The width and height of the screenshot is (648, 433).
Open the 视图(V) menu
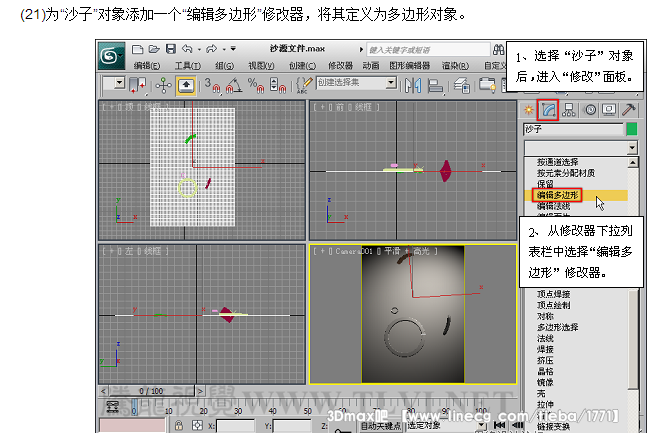pos(261,66)
